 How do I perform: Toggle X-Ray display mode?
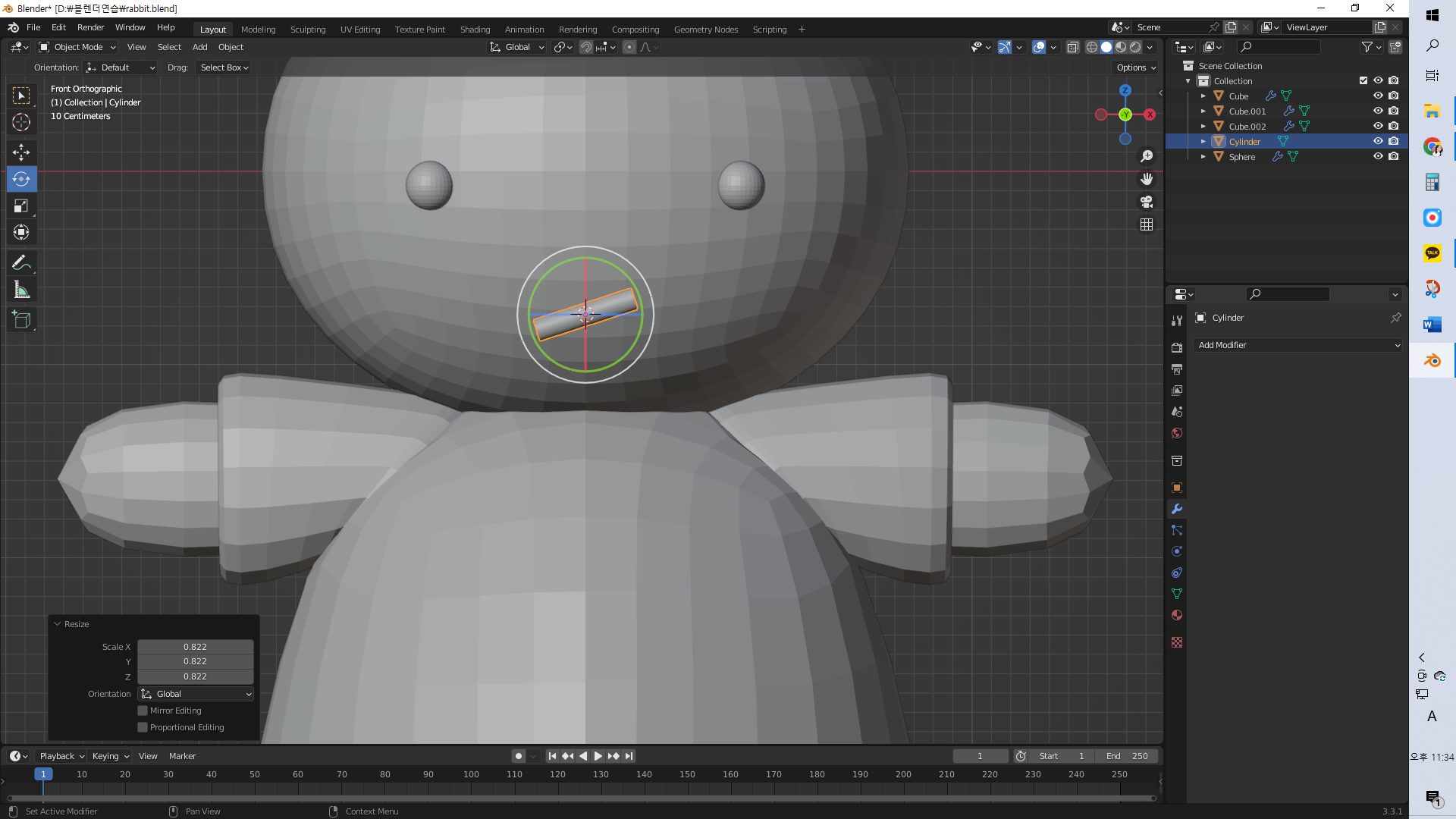[1072, 47]
